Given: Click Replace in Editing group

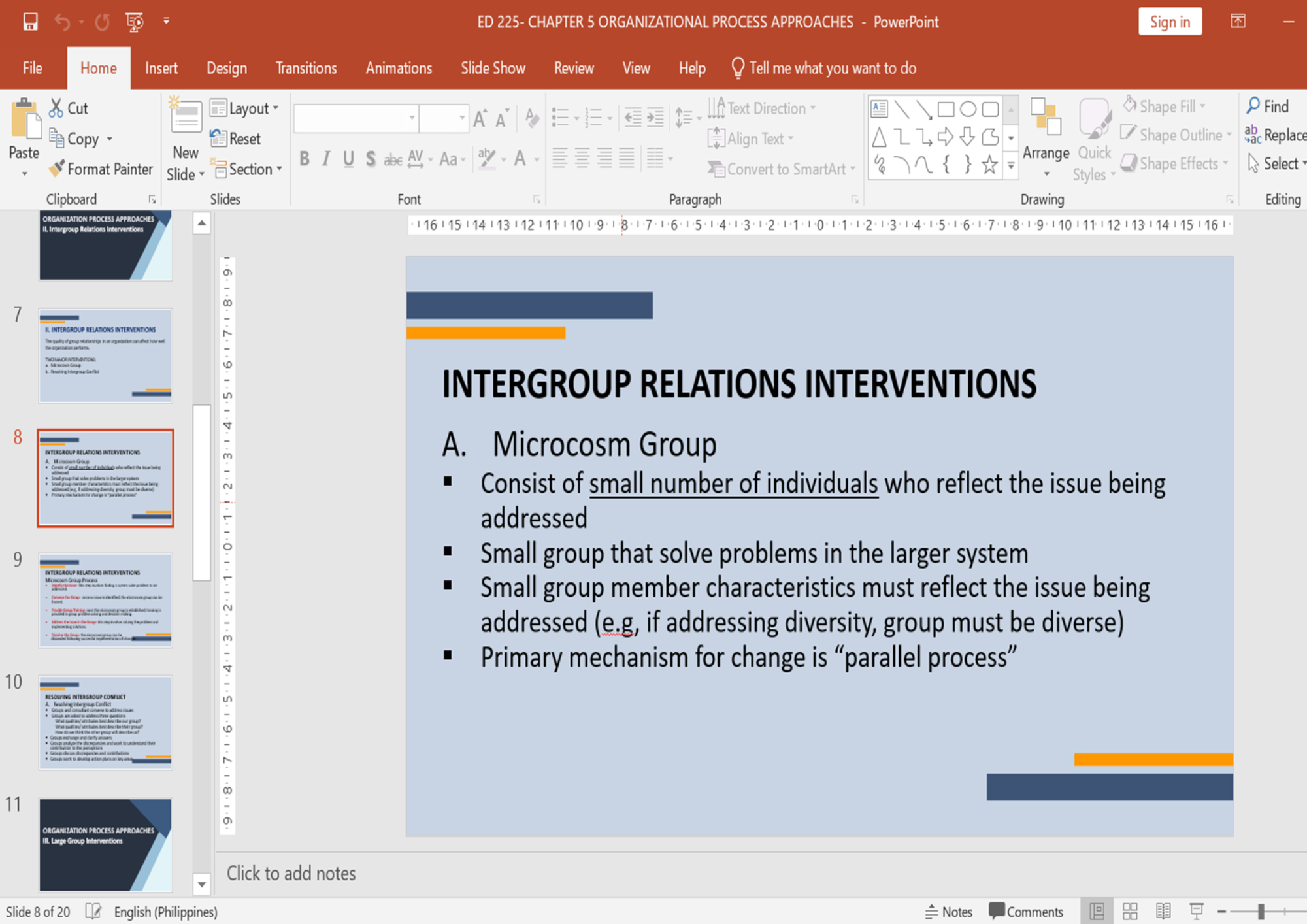Looking at the screenshot, I should (x=1276, y=135).
